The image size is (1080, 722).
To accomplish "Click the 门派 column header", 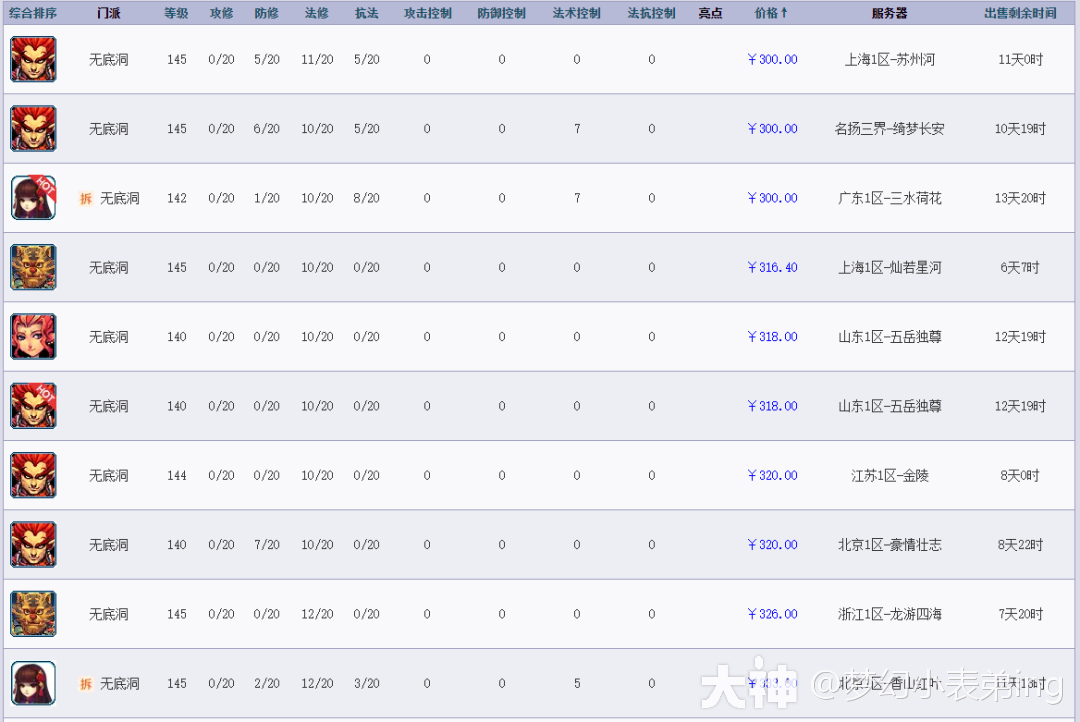I will tap(109, 13).
